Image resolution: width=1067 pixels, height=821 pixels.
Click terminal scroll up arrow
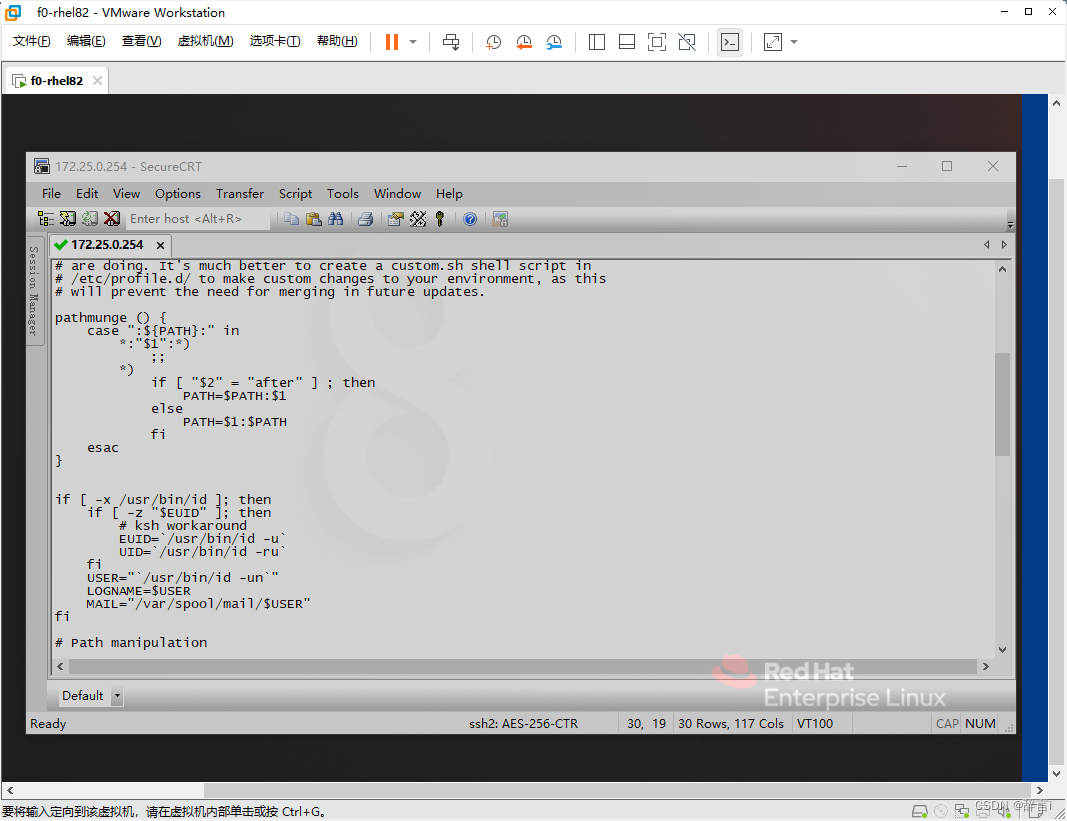click(1002, 269)
